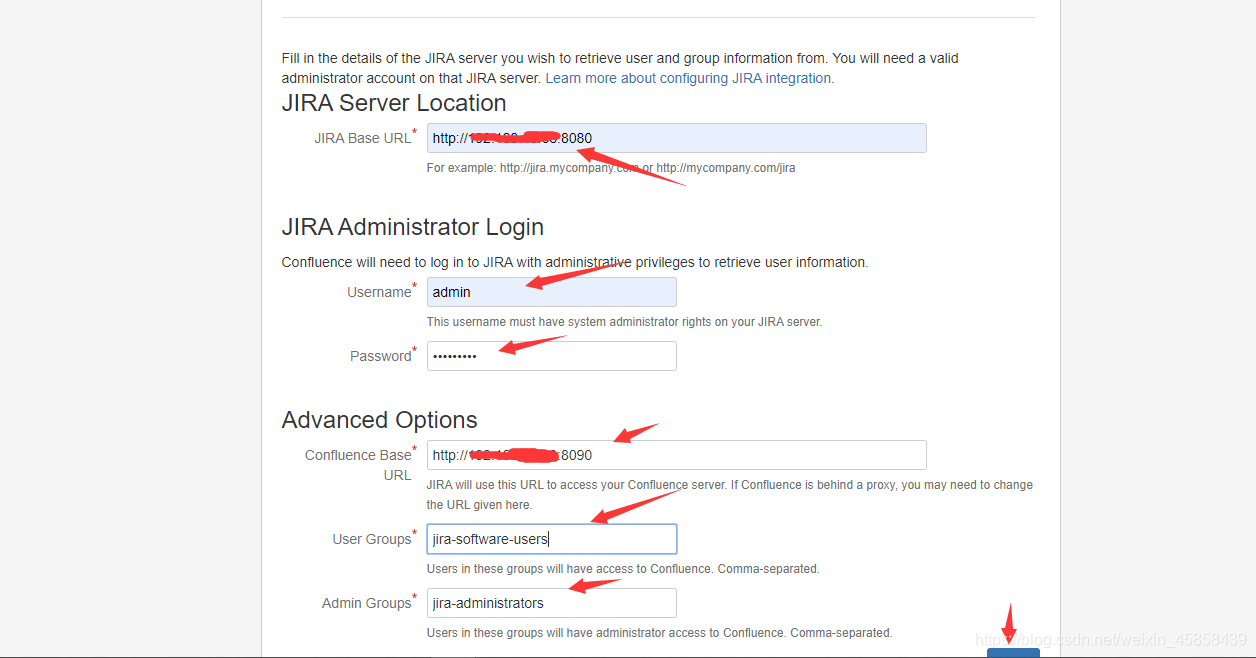Viewport: 1256px width, 658px height.
Task: Click the hint text 'For example: http://jira.mycompany.com'
Action: [x=611, y=168]
